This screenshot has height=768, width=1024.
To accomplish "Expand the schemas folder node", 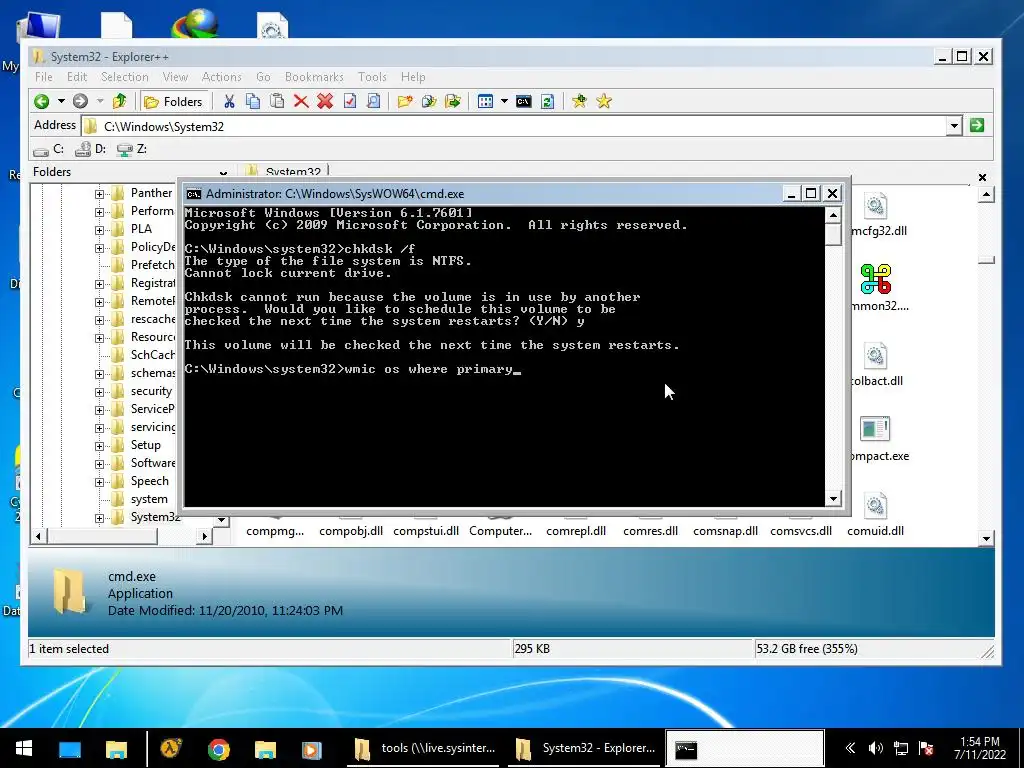I will click(x=99, y=374).
